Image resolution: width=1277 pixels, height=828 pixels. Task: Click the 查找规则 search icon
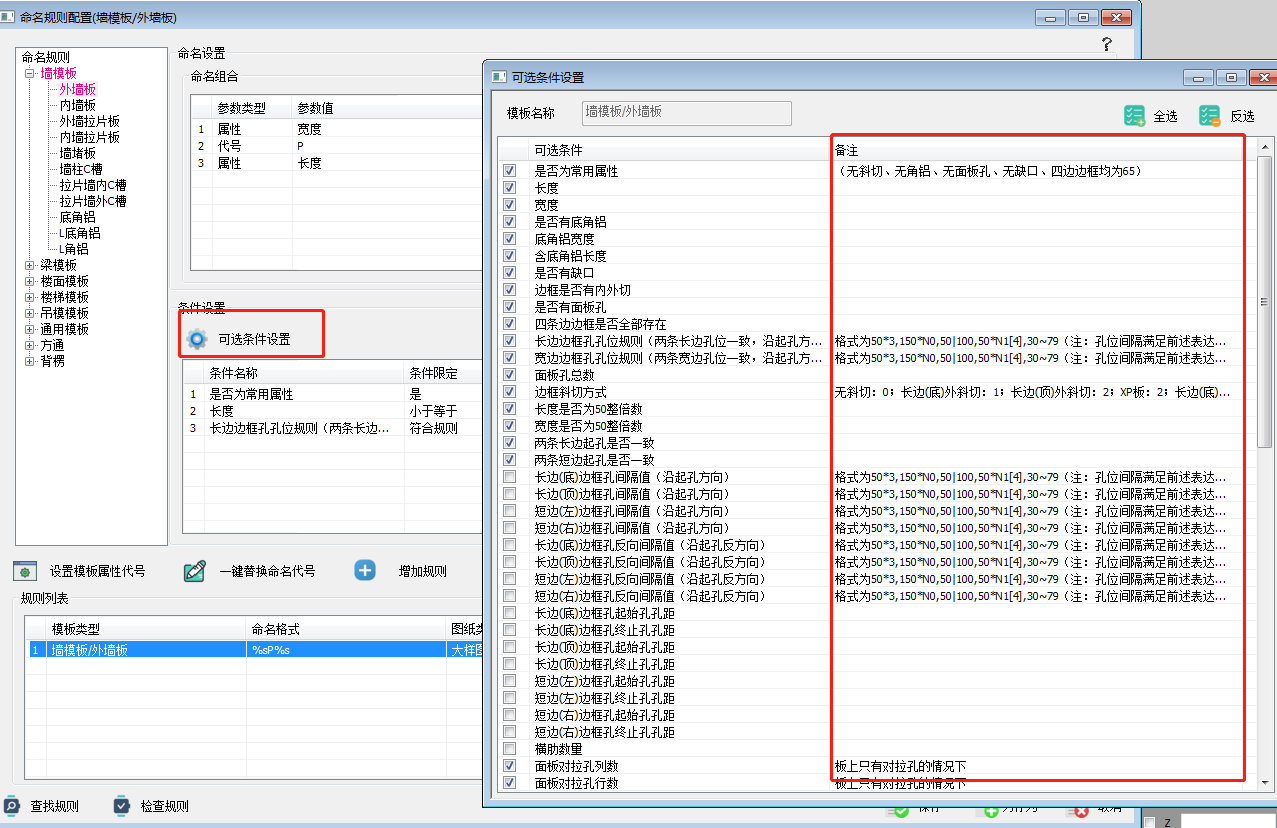click(12, 806)
